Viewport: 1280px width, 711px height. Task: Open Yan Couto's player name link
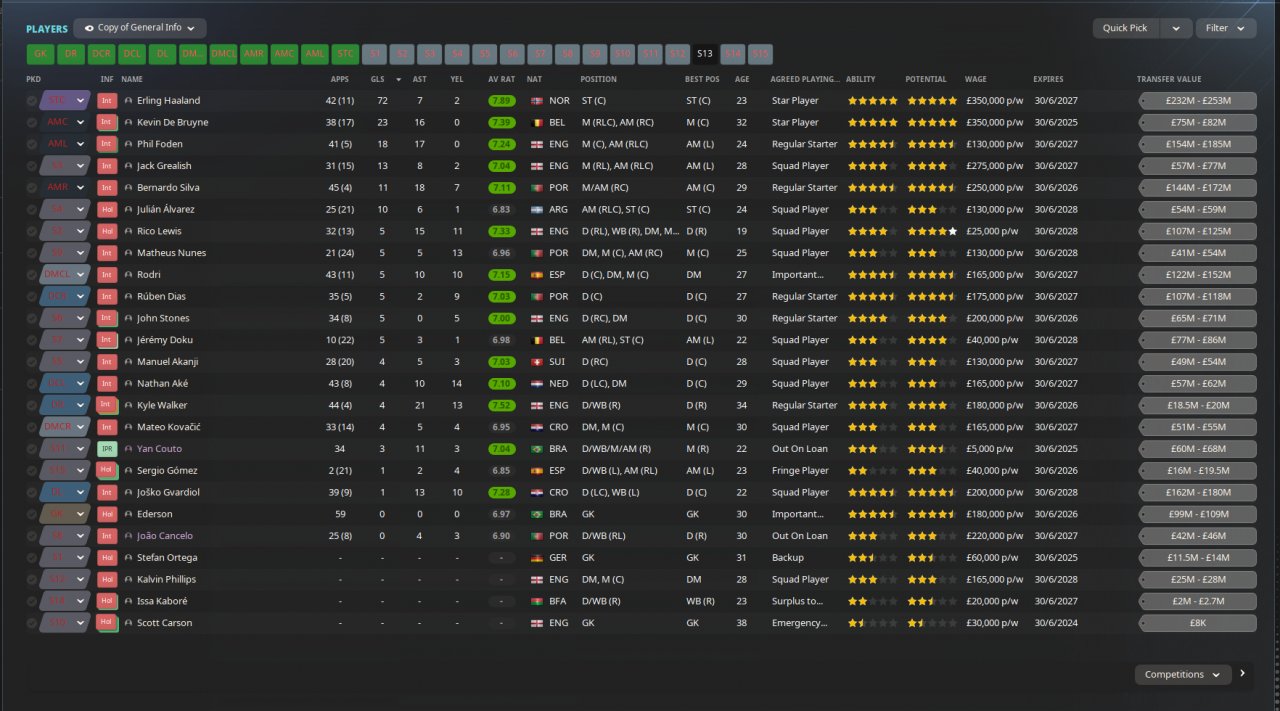pos(159,449)
